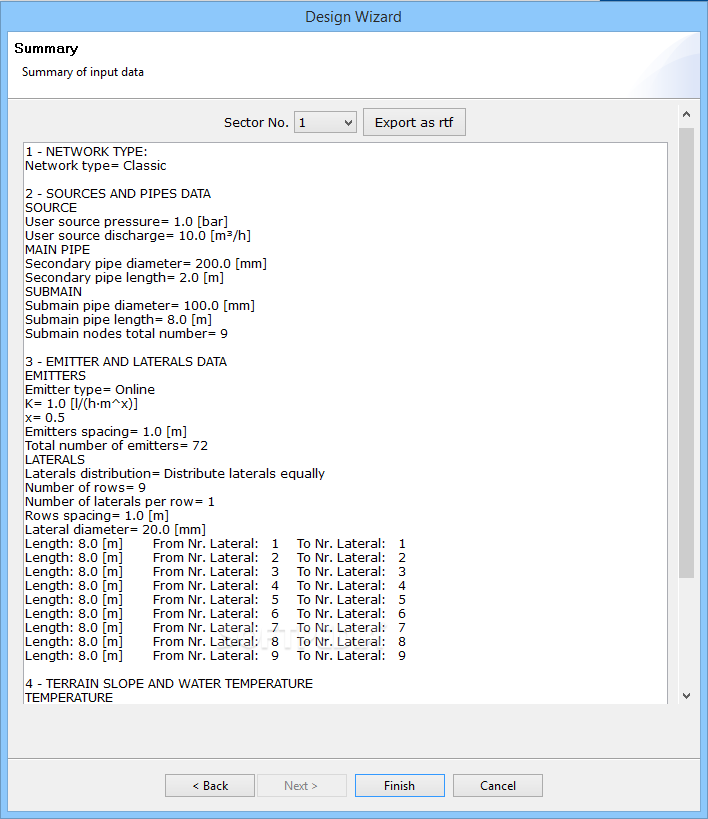Viewport: 708px width, 819px height.
Task: Click the 'x= 0.5' line
Action: click(x=45, y=418)
